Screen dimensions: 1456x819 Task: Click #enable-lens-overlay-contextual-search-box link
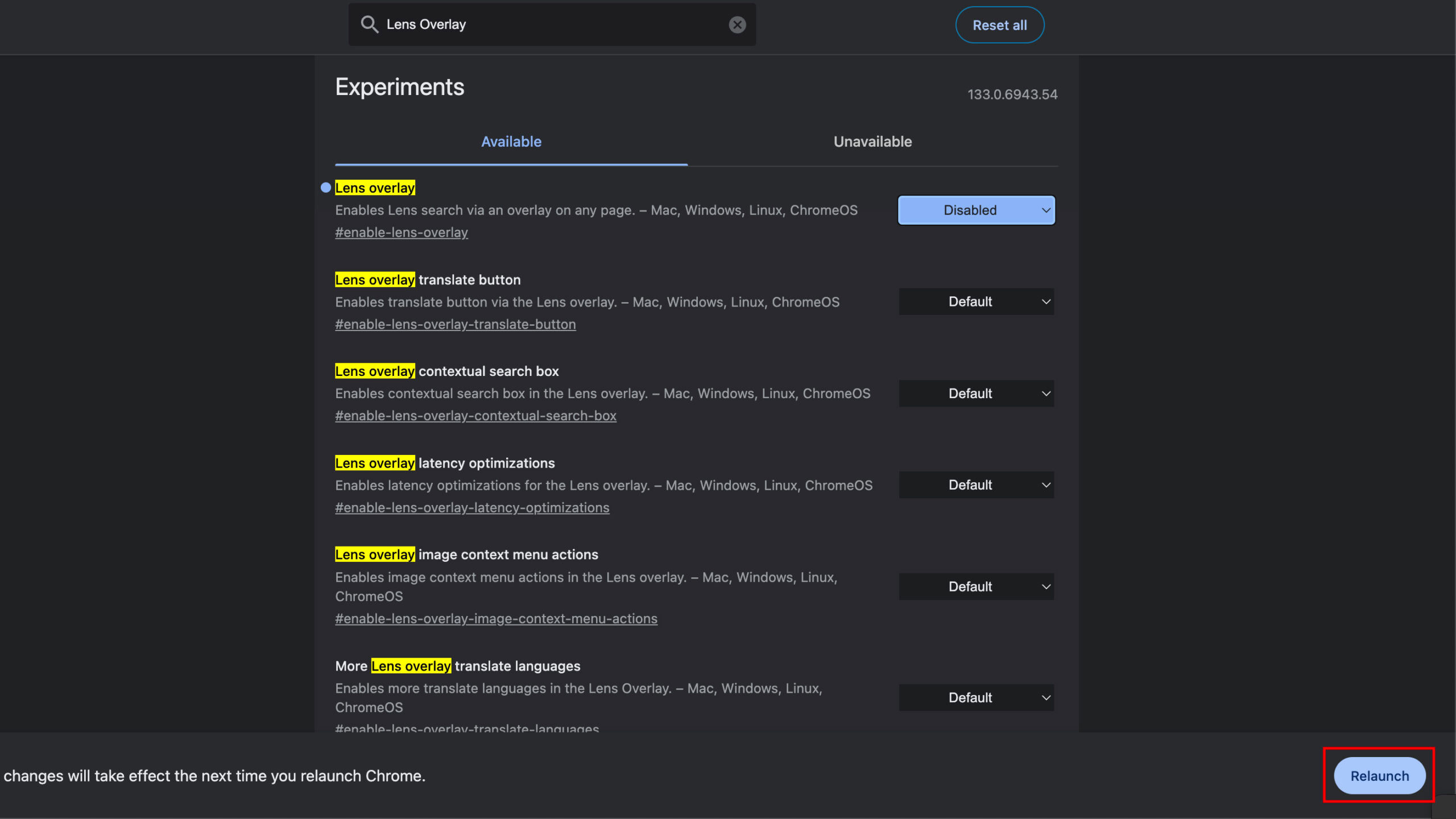pyautogui.click(x=475, y=416)
